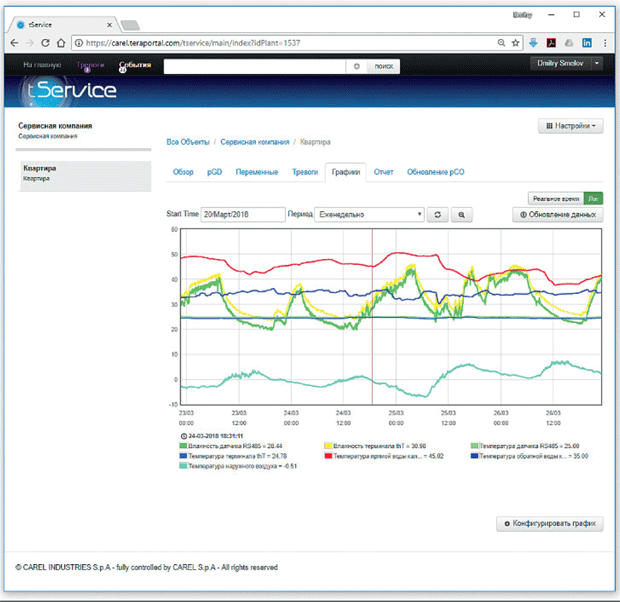Click the browser reload icon
This screenshot has height=602, width=620.
click(45, 43)
